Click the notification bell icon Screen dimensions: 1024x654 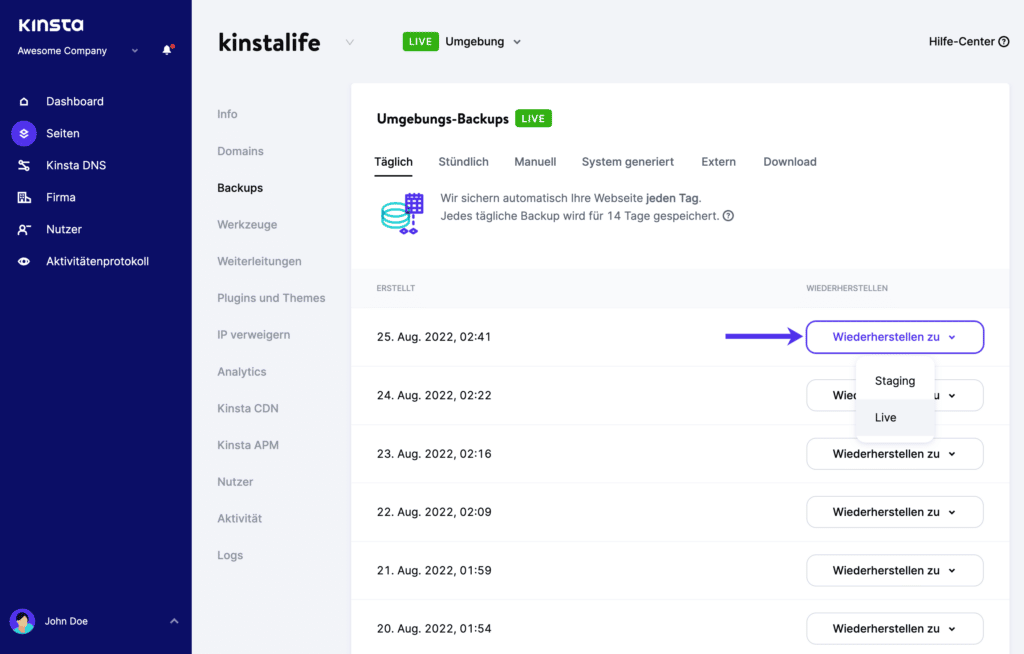(x=167, y=50)
